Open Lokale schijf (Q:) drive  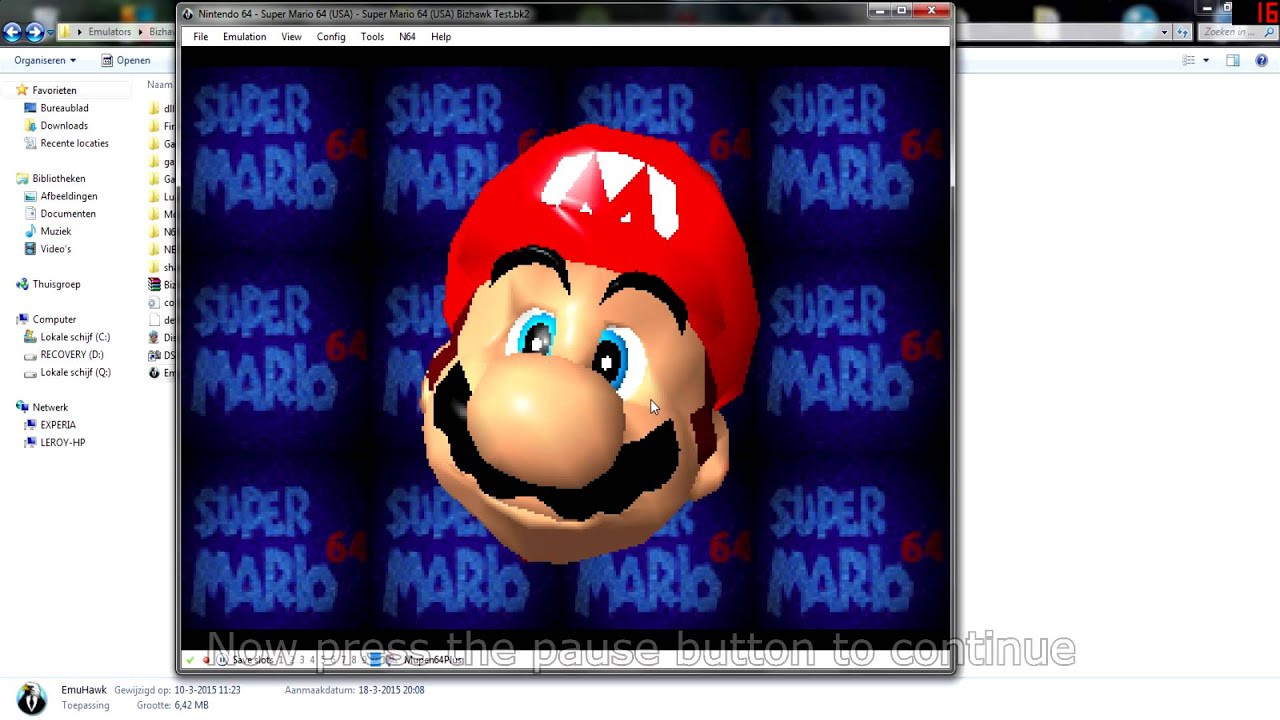pos(75,372)
